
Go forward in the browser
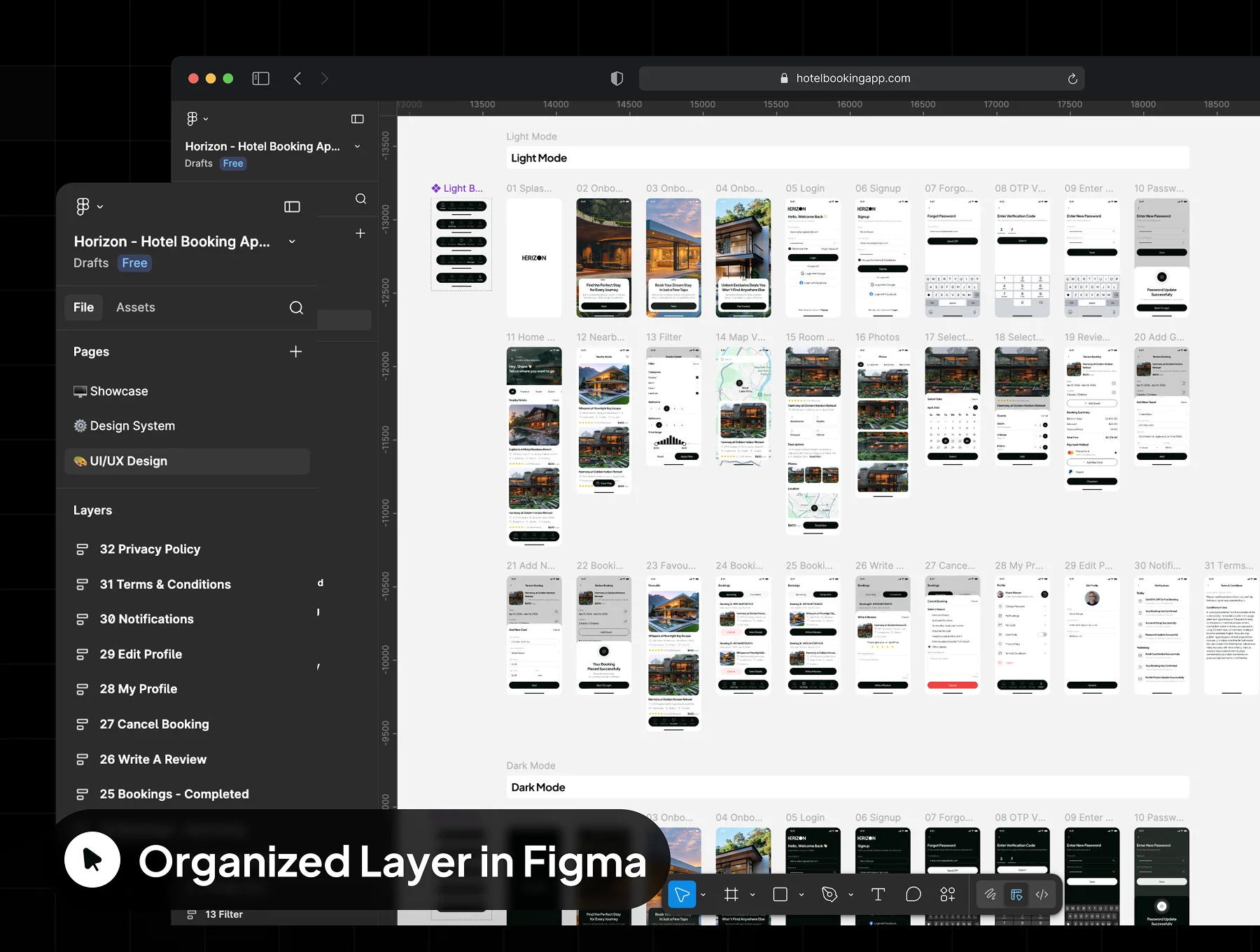tap(324, 78)
